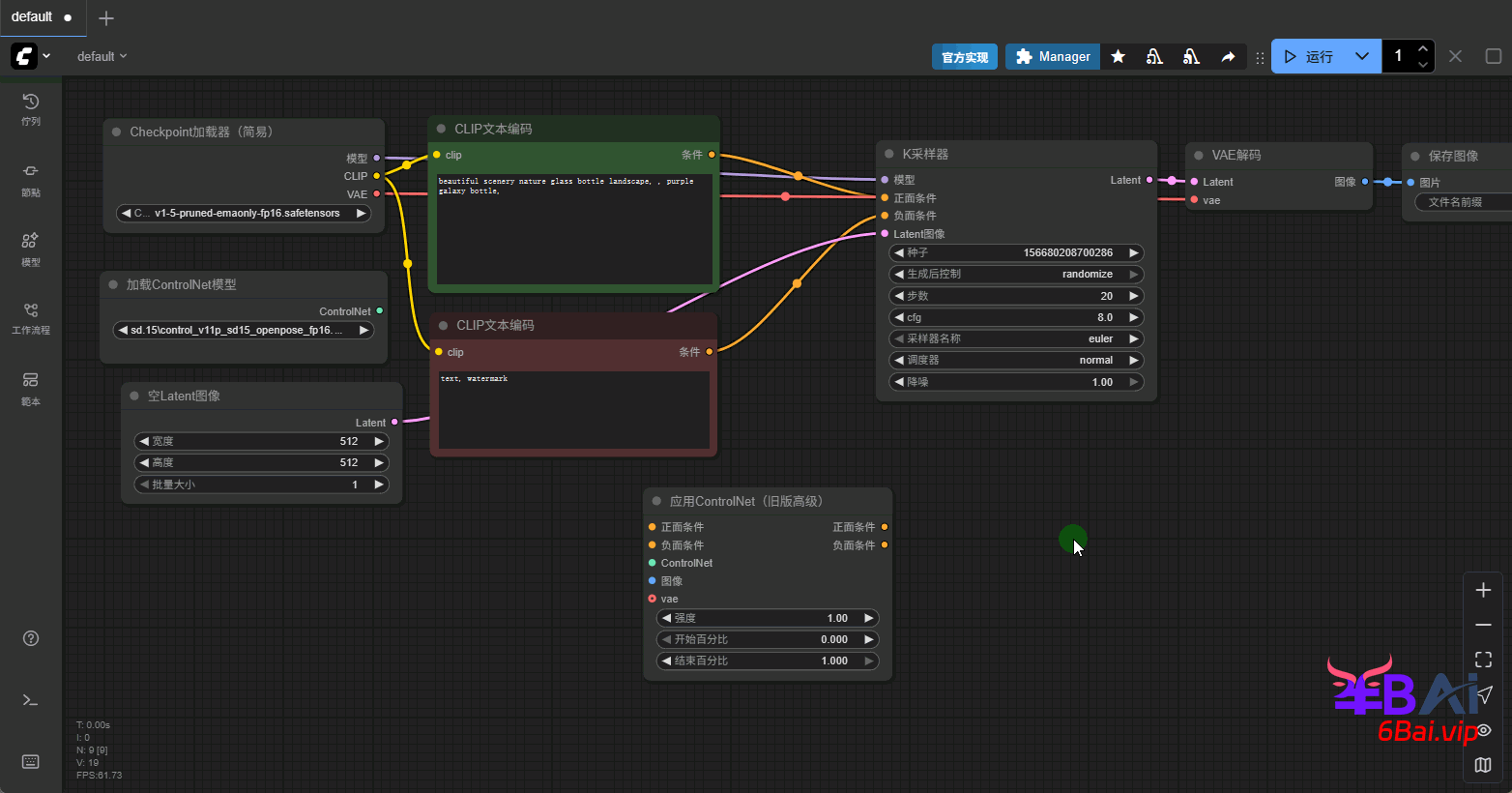Open the templates sidebar icon

tap(31, 387)
